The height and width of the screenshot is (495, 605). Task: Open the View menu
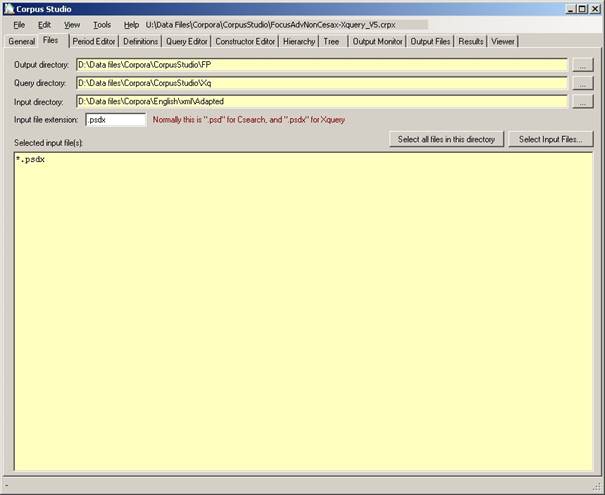73,24
